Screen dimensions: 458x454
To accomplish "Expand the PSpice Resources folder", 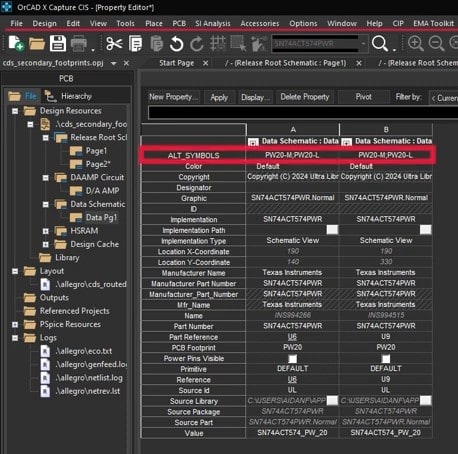I will [x=15, y=324].
